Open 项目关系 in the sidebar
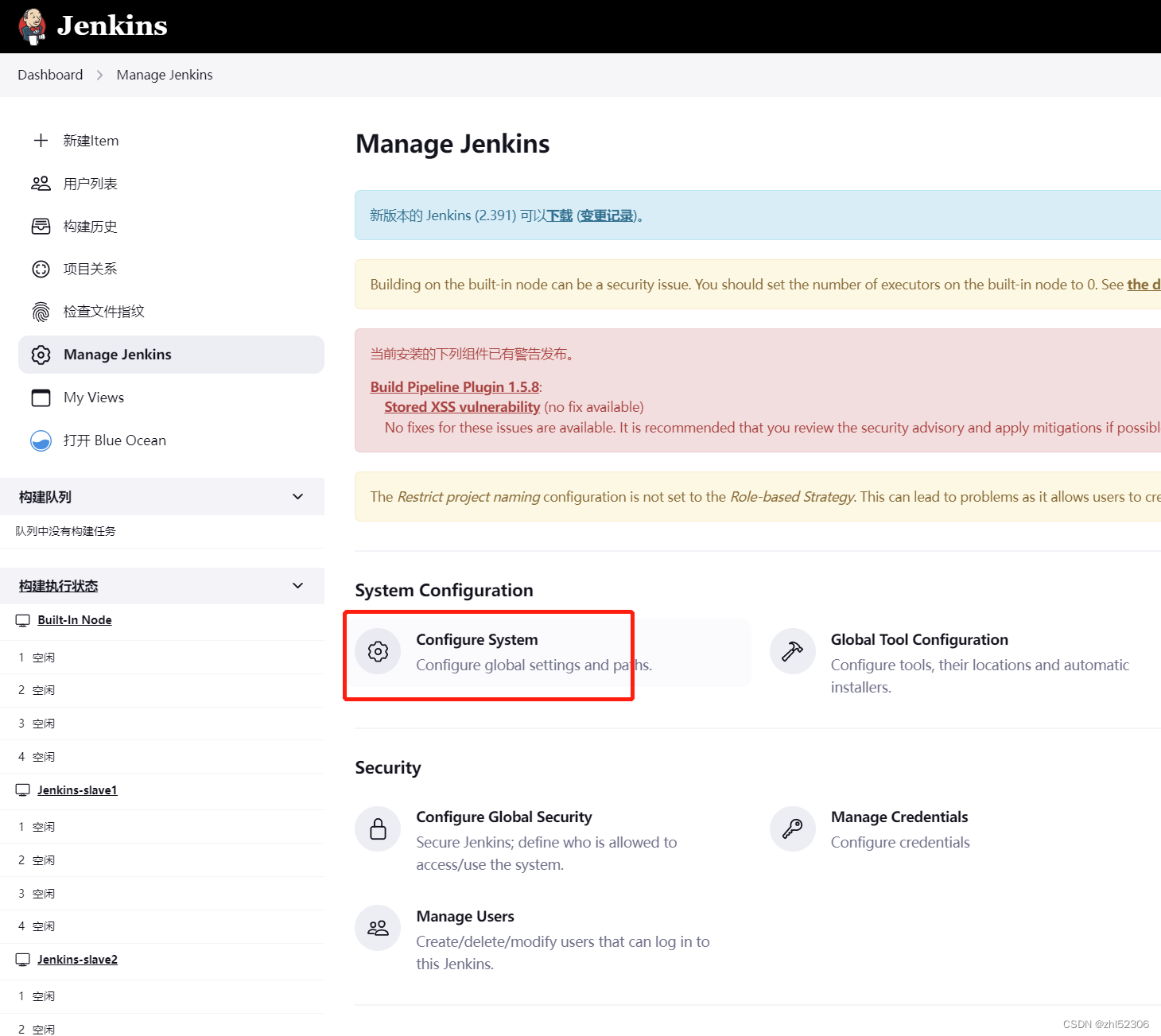The image size is (1161, 1036). click(171, 269)
